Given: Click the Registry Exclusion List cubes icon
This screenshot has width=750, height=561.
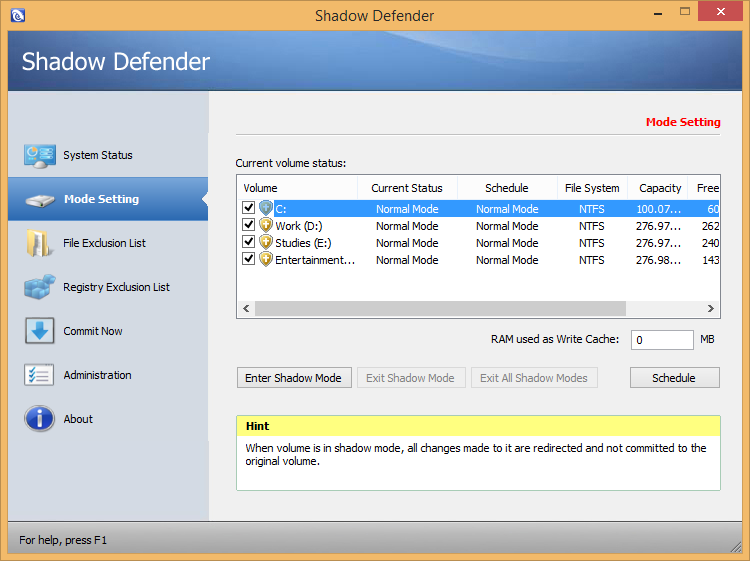Looking at the screenshot, I should [x=39, y=287].
